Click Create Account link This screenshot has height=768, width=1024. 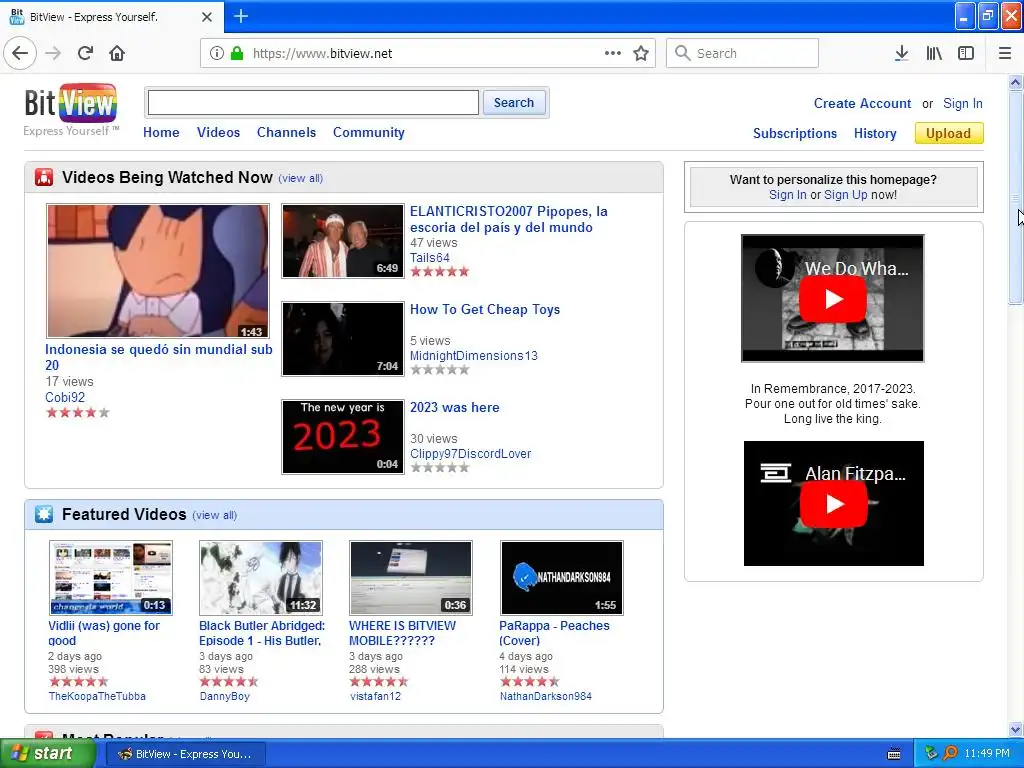[x=862, y=103]
